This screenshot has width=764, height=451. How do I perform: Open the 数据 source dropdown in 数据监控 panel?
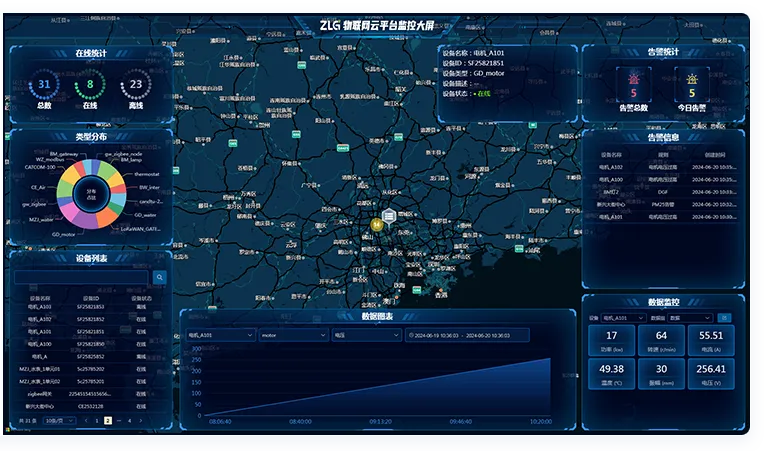pyautogui.click(x=690, y=318)
